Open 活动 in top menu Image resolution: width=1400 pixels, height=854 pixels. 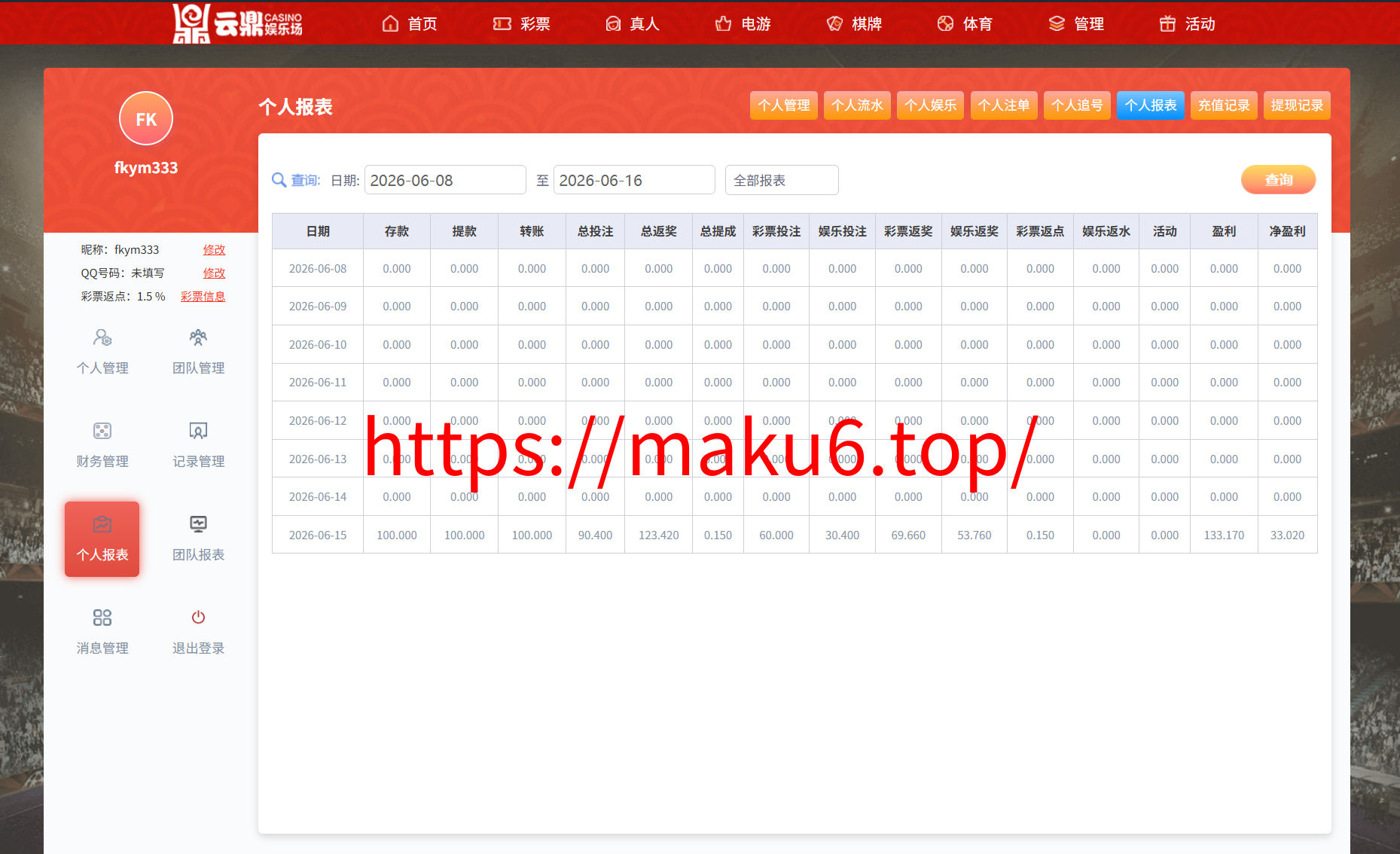1200,24
